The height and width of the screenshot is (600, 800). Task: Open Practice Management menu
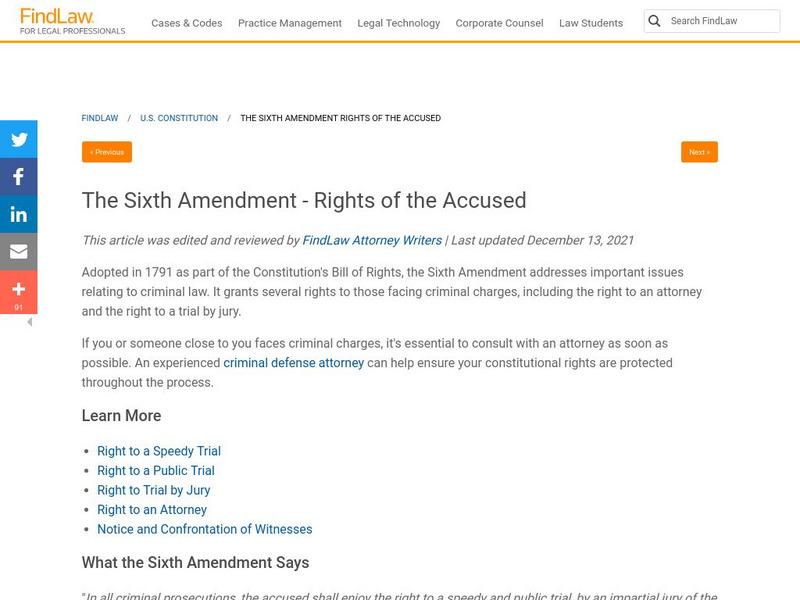[290, 23]
